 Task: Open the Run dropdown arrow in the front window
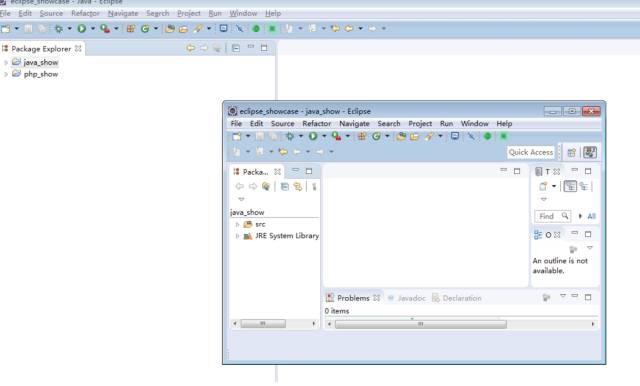pos(324,136)
